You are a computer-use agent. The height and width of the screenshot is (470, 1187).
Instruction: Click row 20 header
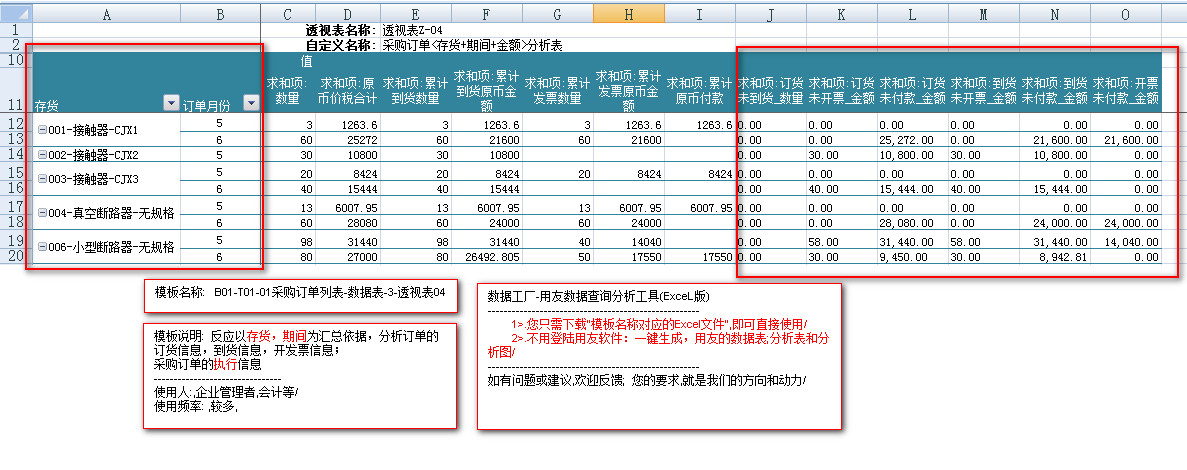16,256
